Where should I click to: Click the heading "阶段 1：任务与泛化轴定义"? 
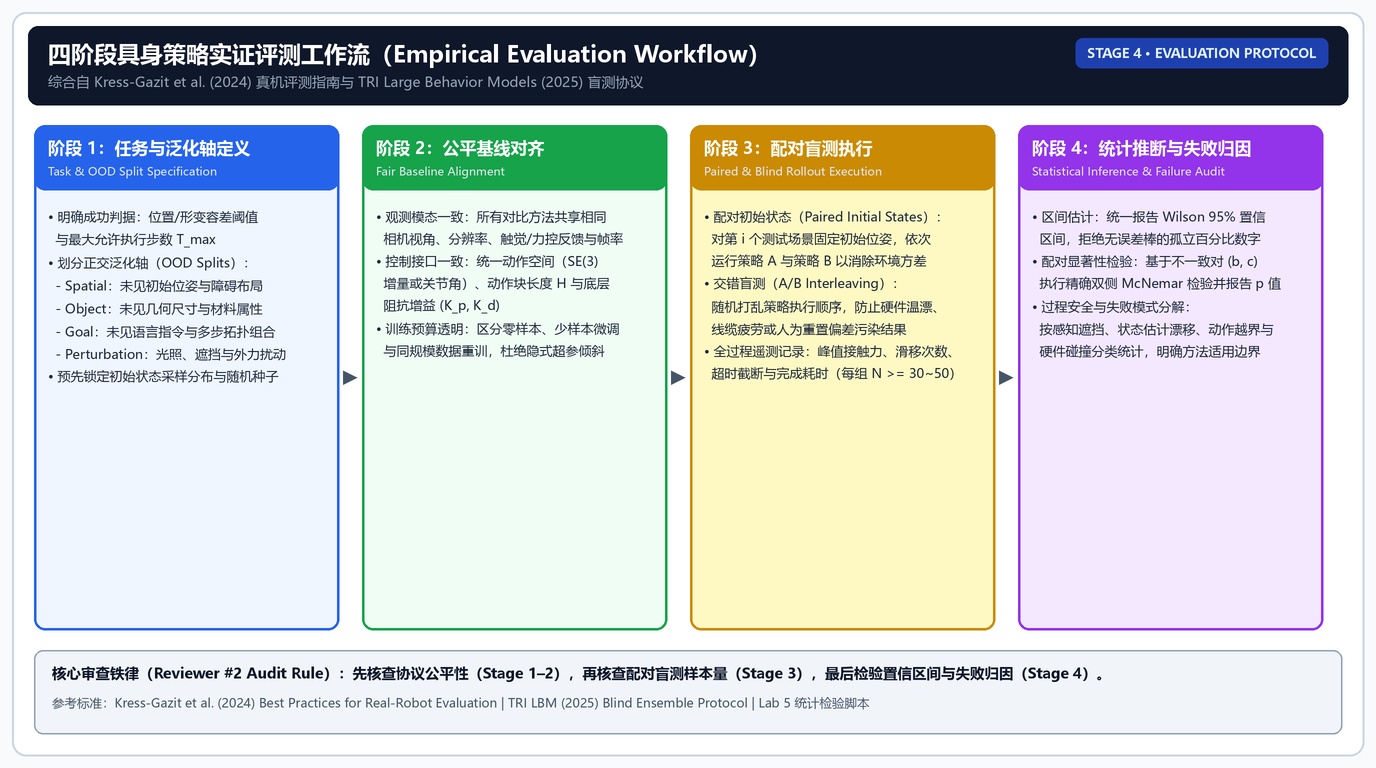pyautogui.click(x=149, y=148)
